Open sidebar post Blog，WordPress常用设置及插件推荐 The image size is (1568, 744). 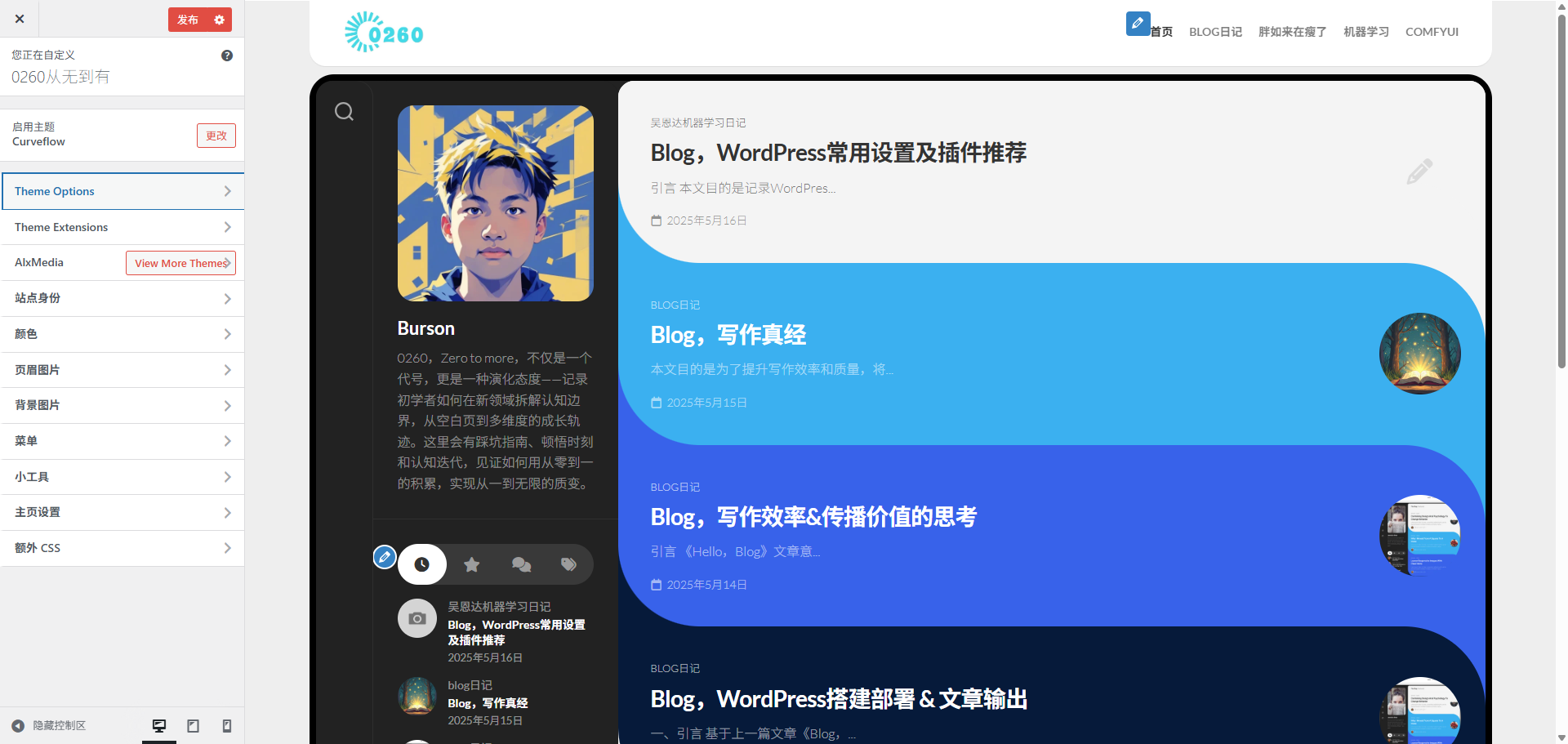click(x=516, y=632)
